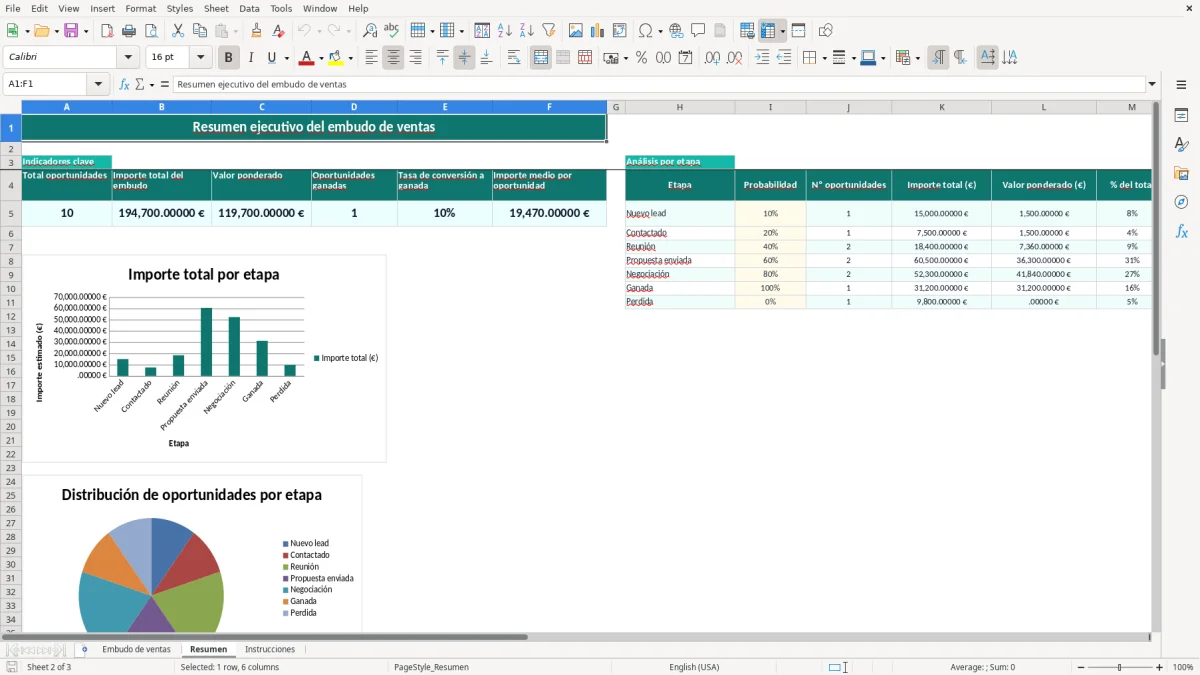Toggle Center Vertically alignment
1200x675 pixels.
464,58
